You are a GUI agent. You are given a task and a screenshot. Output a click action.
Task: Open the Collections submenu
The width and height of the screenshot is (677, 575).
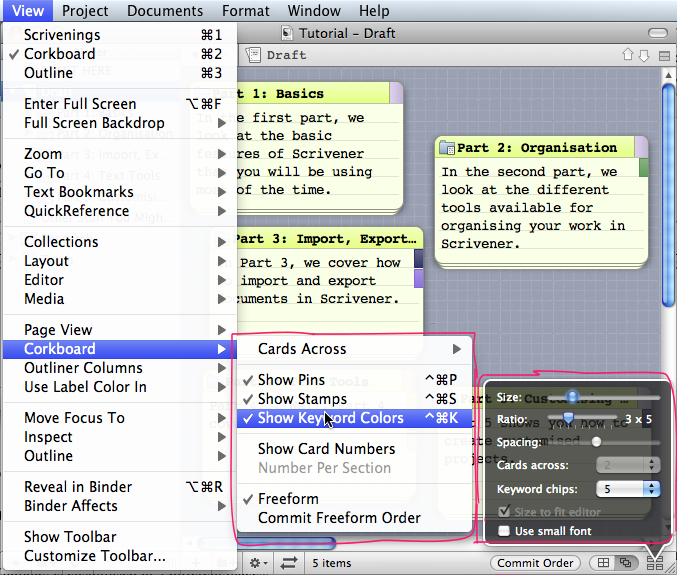pos(120,242)
